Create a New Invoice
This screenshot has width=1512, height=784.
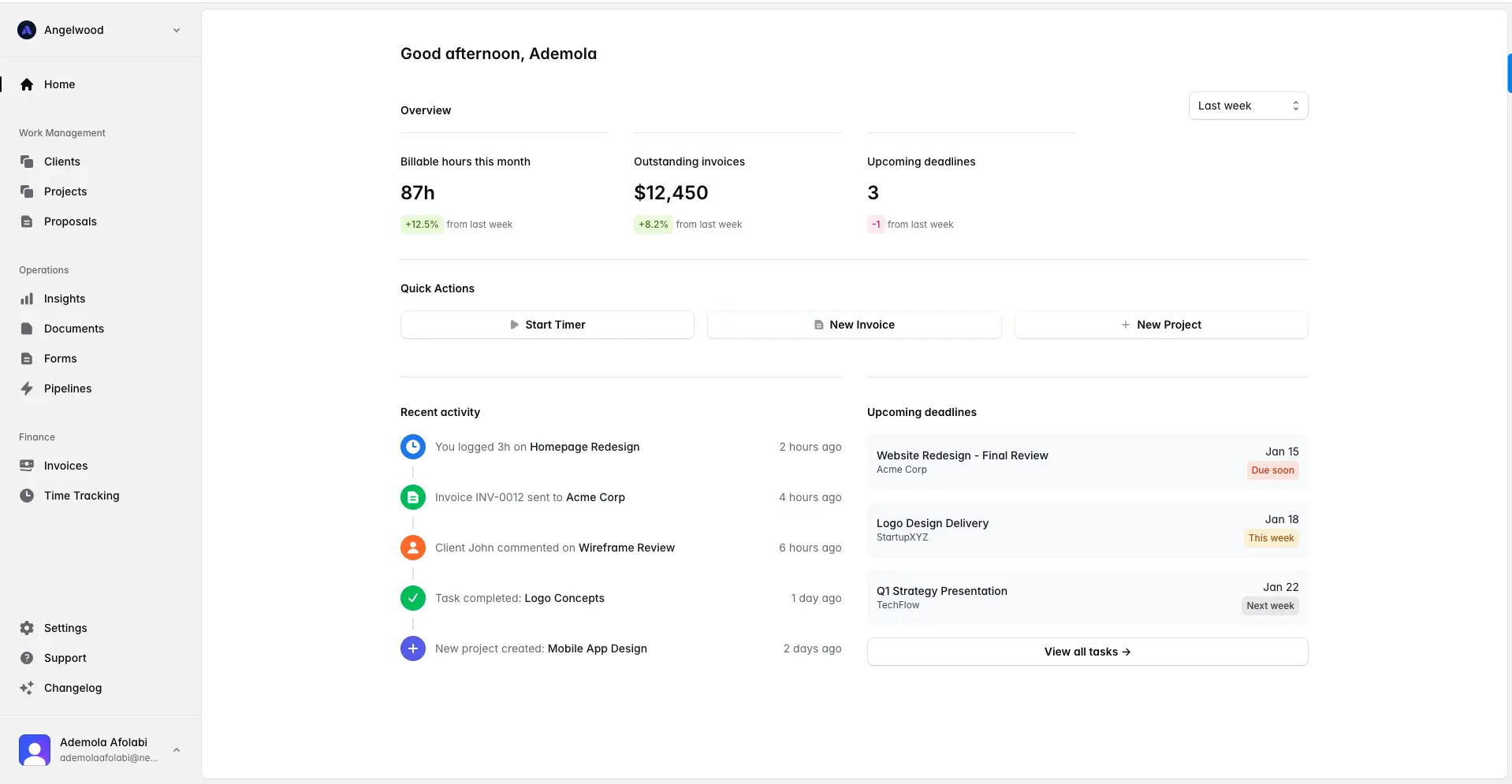point(854,325)
